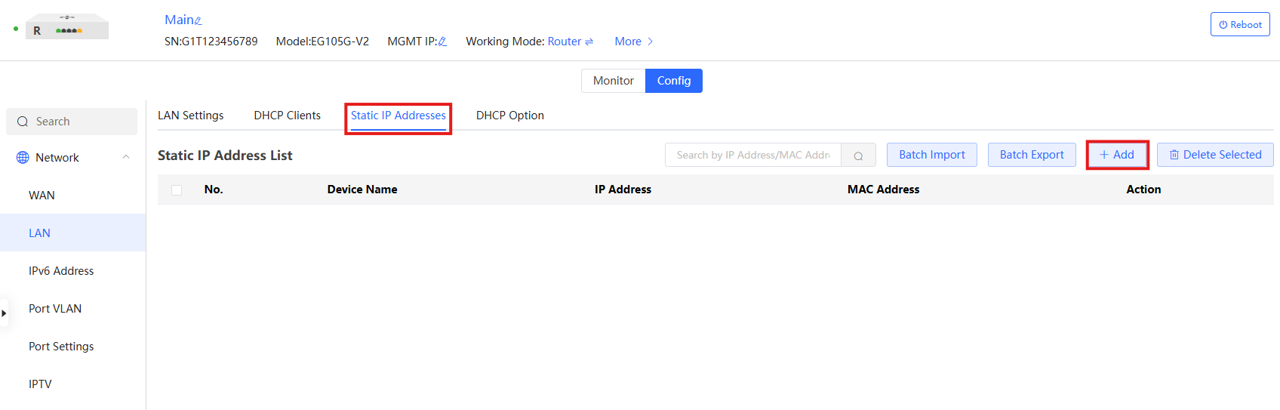
Task: Open the DHCP Clients tab
Action: pos(287,116)
